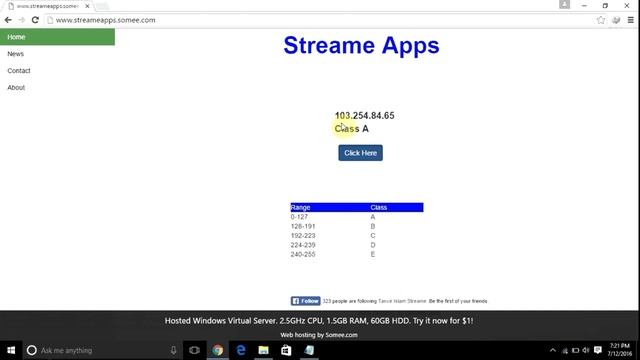Click class C table cell

tap(373, 236)
